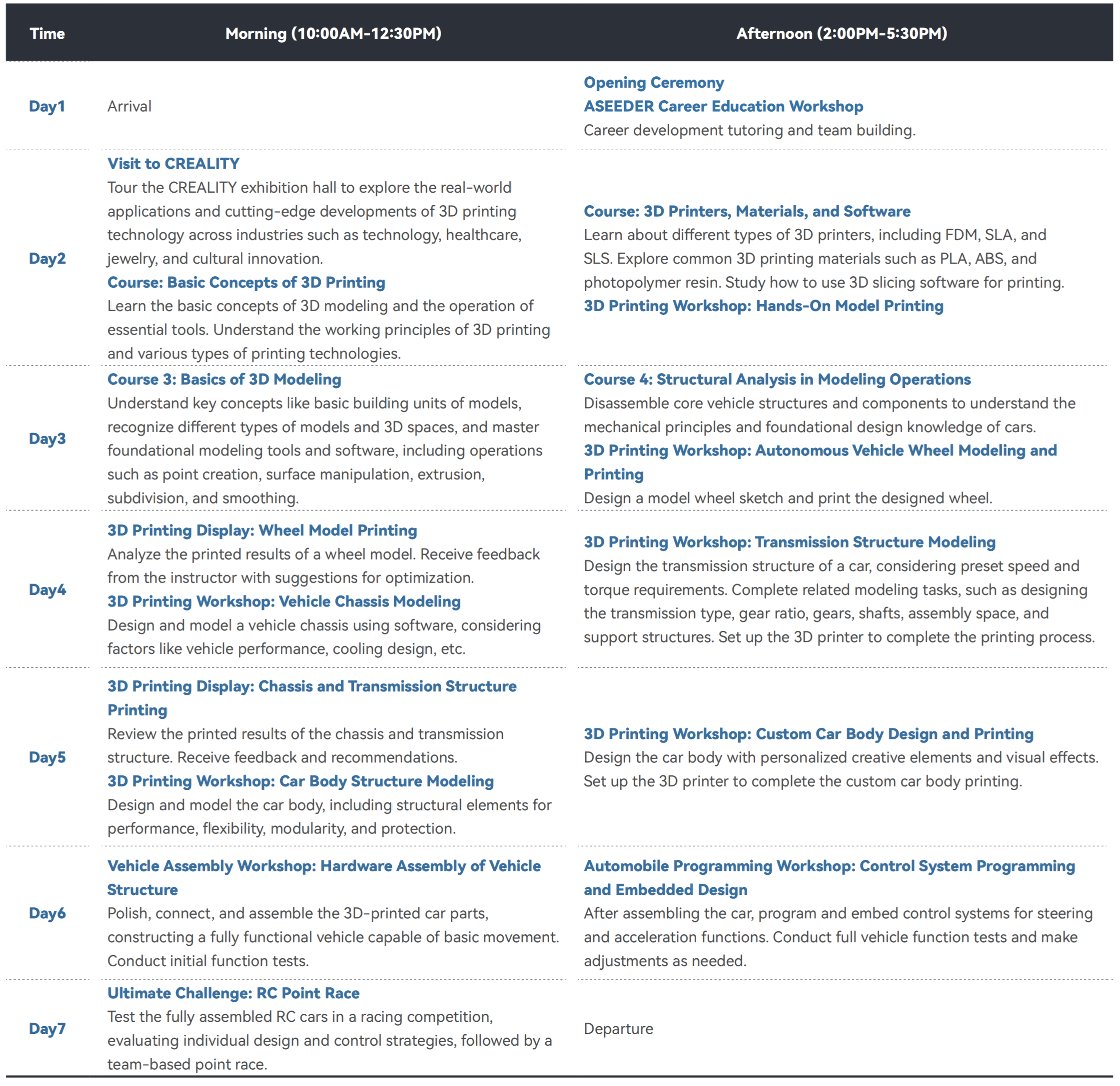The image size is (1120, 1086).
Task: Click Course 4: Structural Analysis heading
Action: (777, 379)
